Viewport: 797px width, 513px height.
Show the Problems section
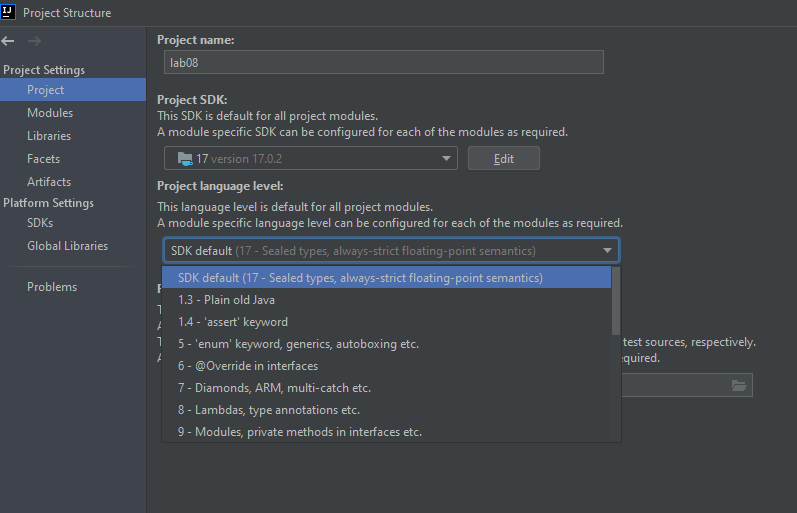coord(52,287)
